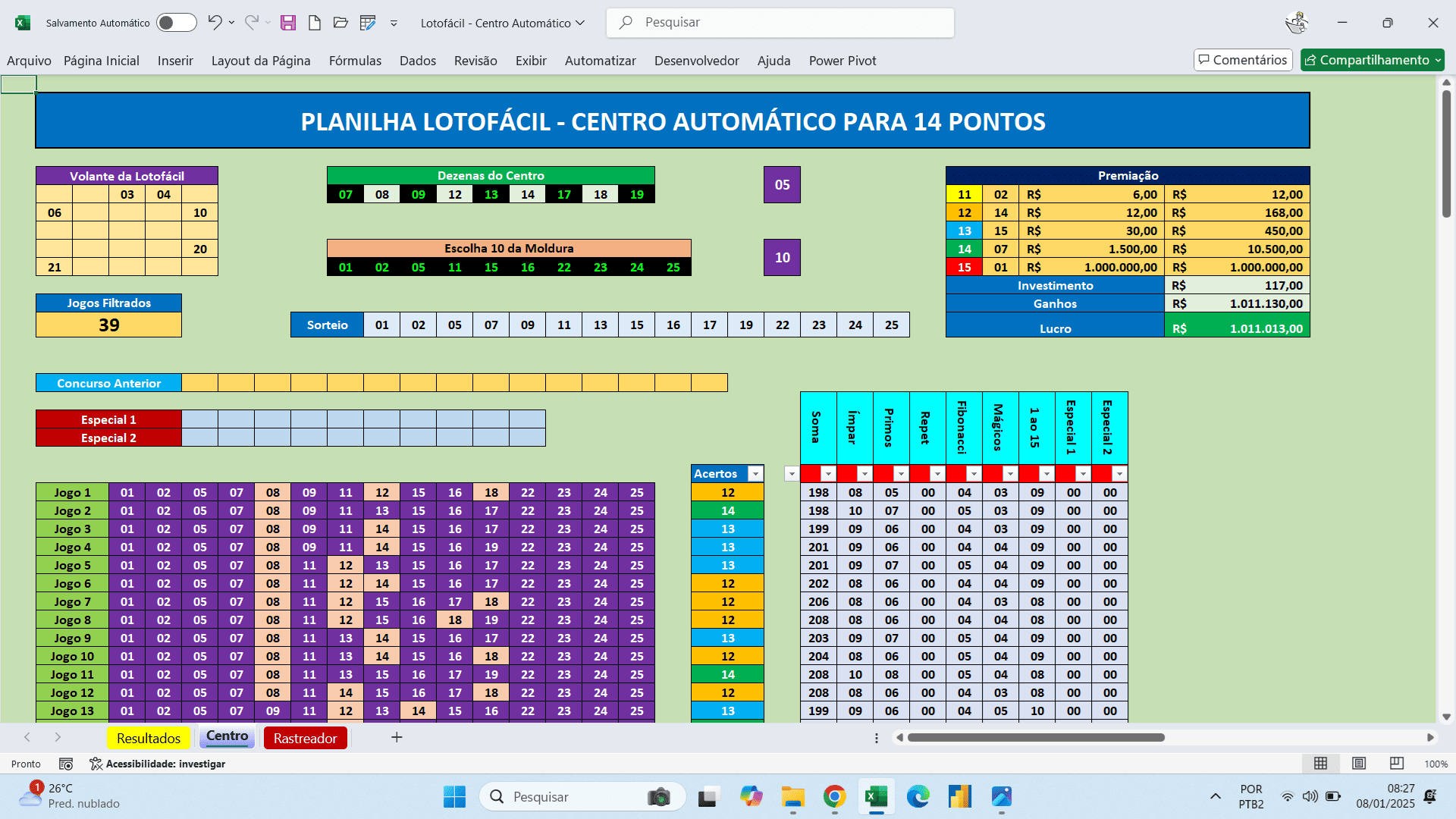Click the macro recording icon in status bar

click(x=66, y=764)
